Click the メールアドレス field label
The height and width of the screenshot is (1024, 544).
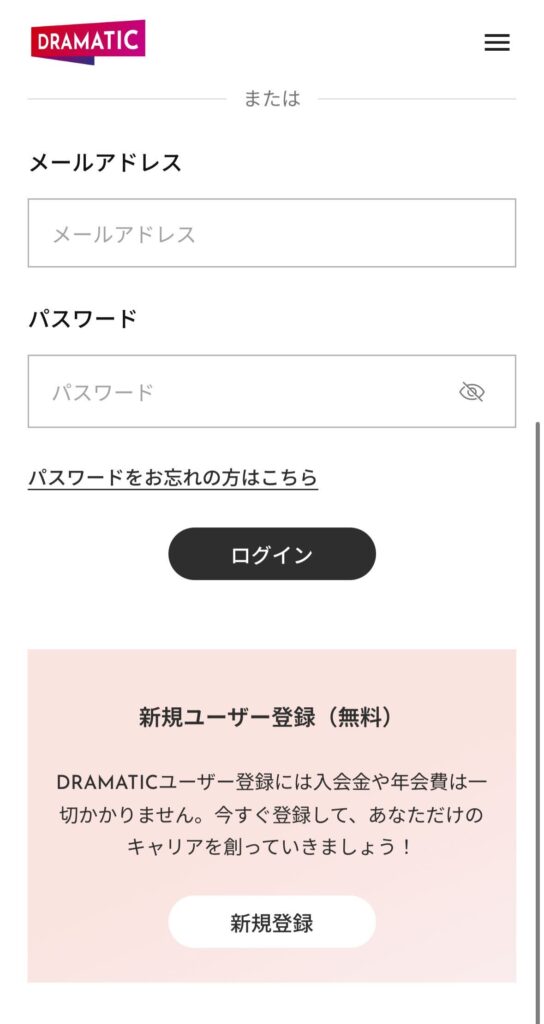coord(105,163)
